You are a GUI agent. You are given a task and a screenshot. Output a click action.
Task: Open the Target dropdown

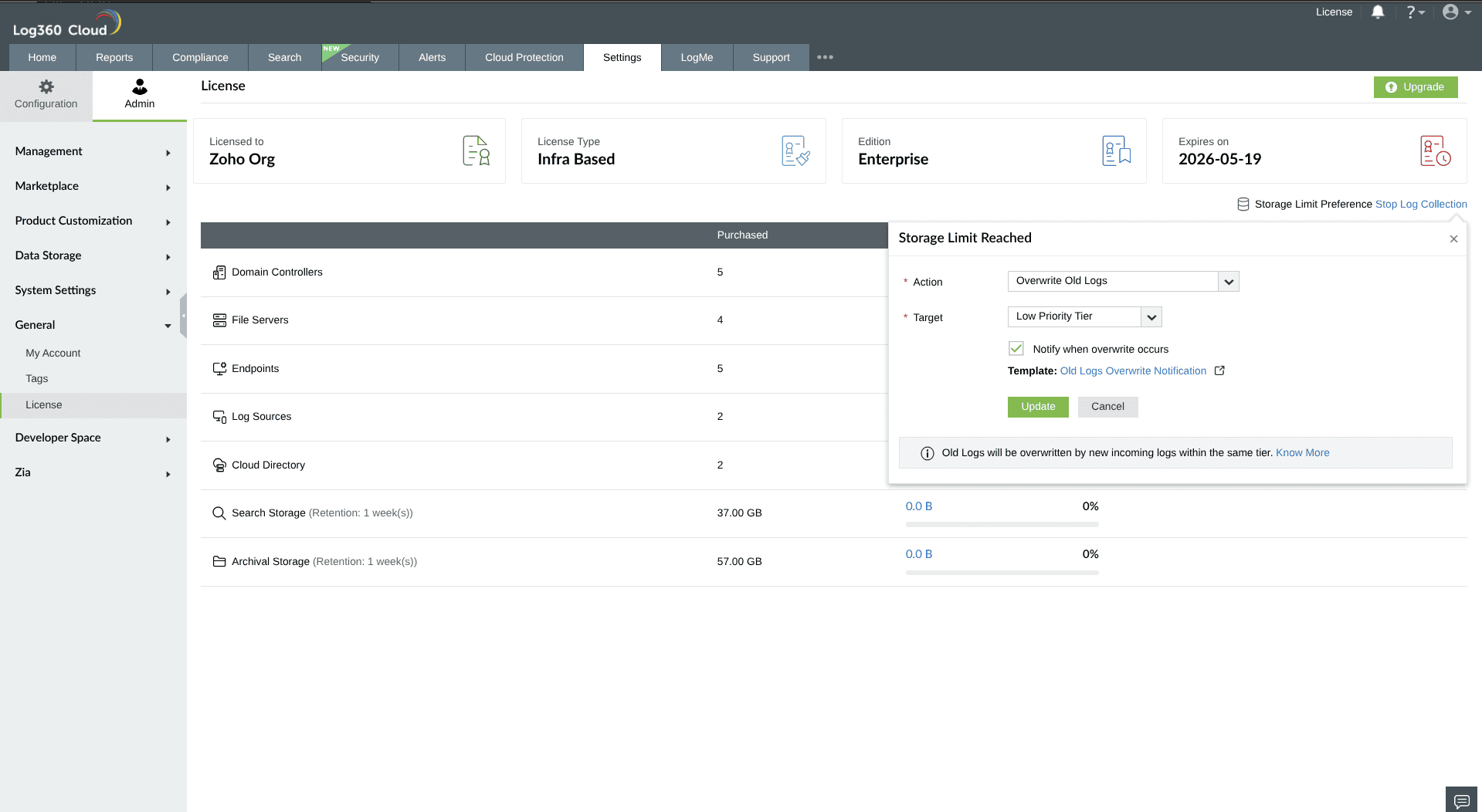1084,316
